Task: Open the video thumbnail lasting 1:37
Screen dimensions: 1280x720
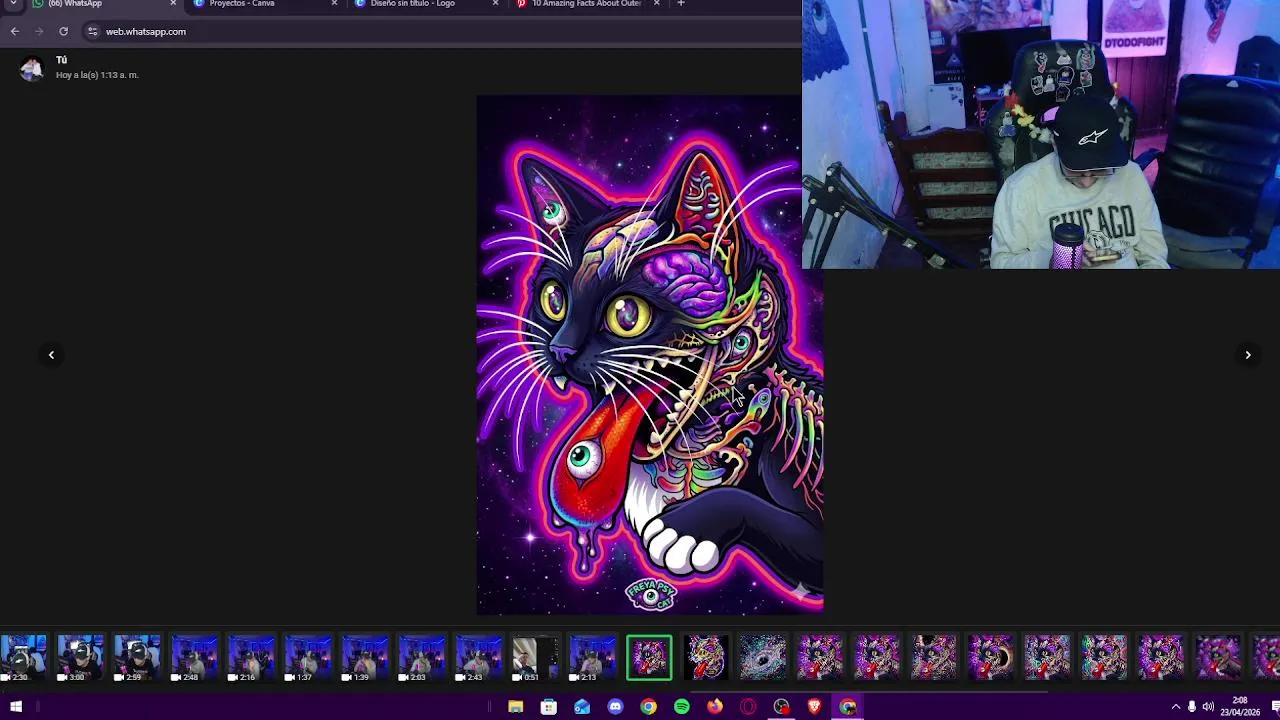Action: click(x=308, y=658)
